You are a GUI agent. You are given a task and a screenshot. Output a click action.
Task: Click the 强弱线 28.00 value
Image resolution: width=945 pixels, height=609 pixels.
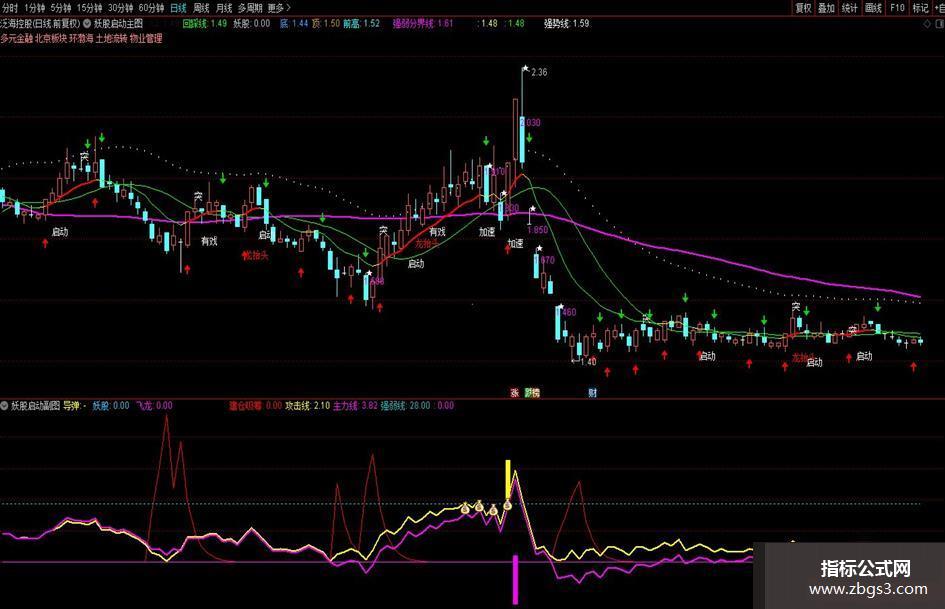click(406, 406)
